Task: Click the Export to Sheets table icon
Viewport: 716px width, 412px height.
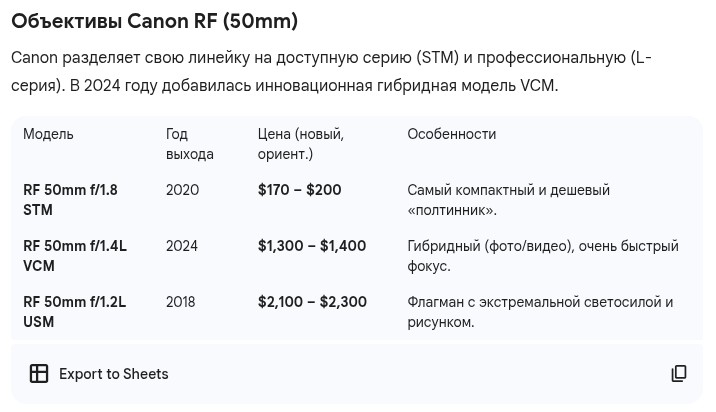Action: point(39,374)
